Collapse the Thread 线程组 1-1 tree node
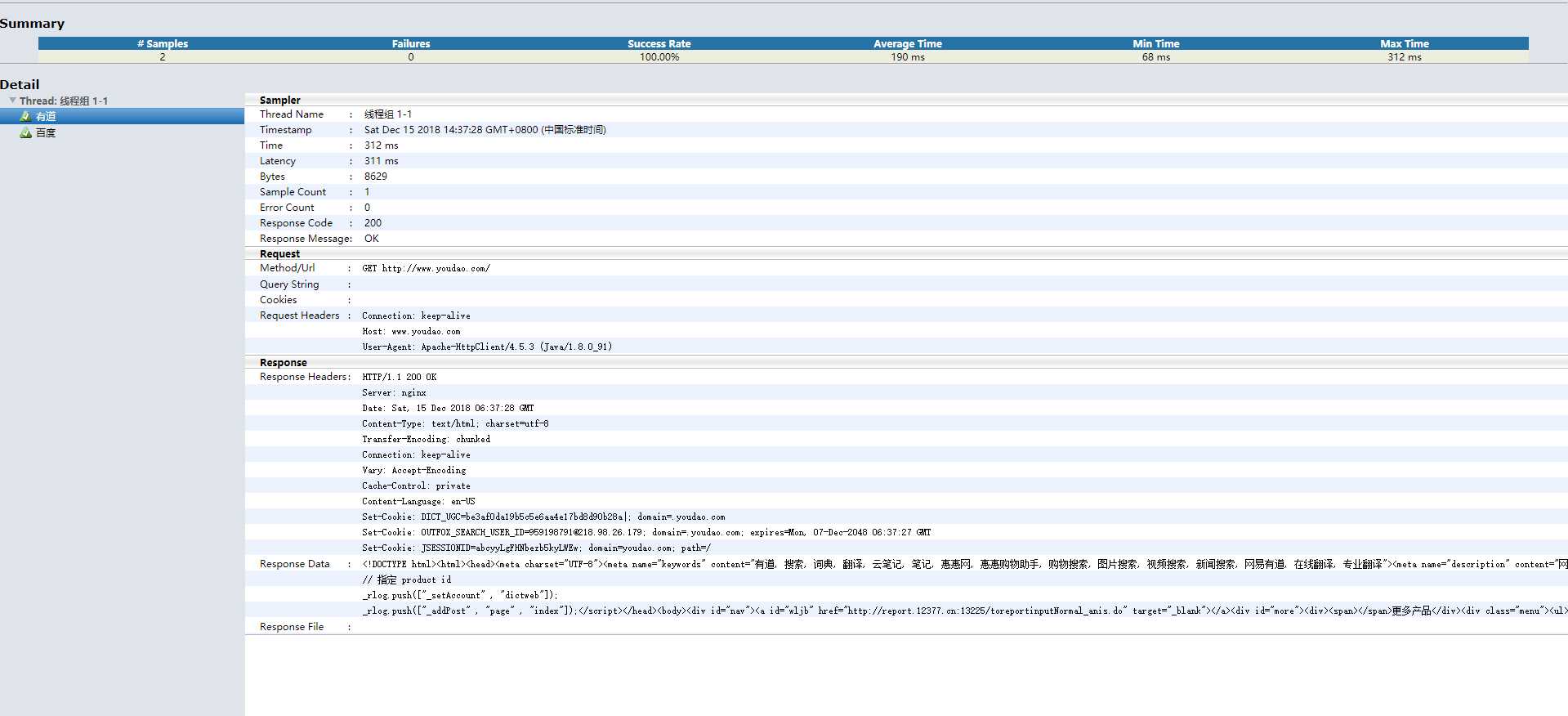This screenshot has width=1568, height=716. (12, 101)
